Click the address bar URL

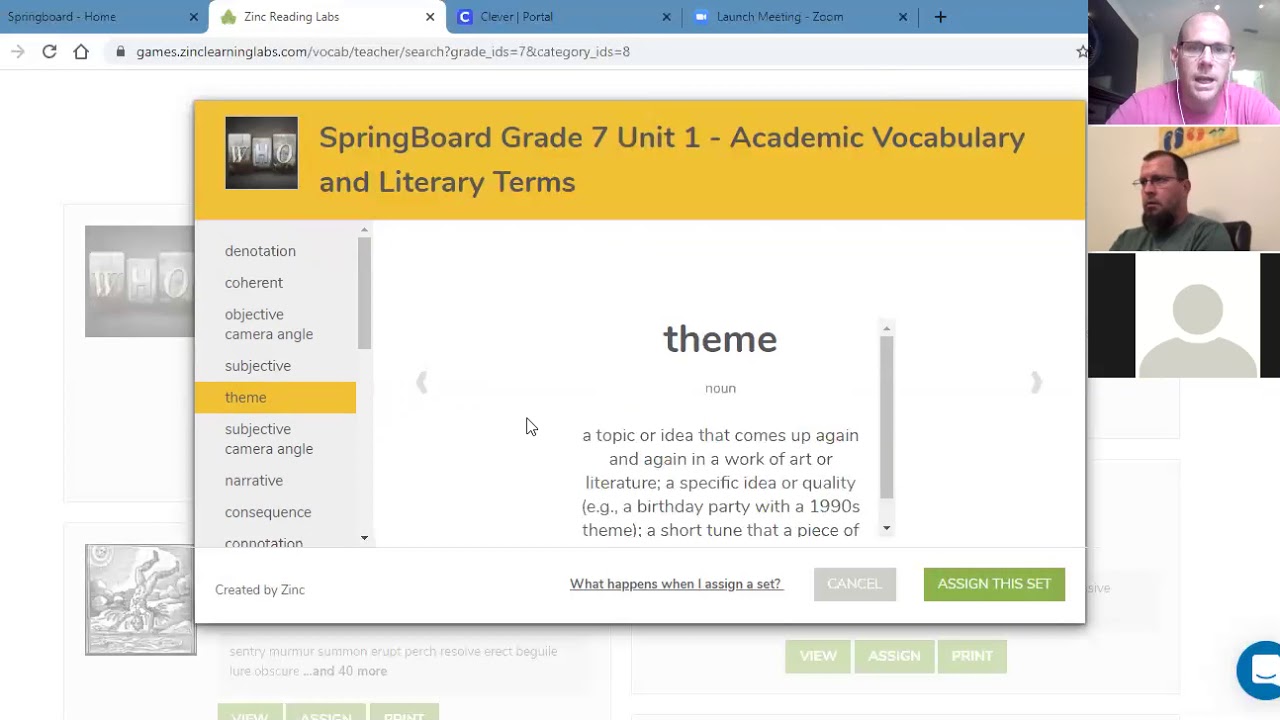[x=383, y=52]
